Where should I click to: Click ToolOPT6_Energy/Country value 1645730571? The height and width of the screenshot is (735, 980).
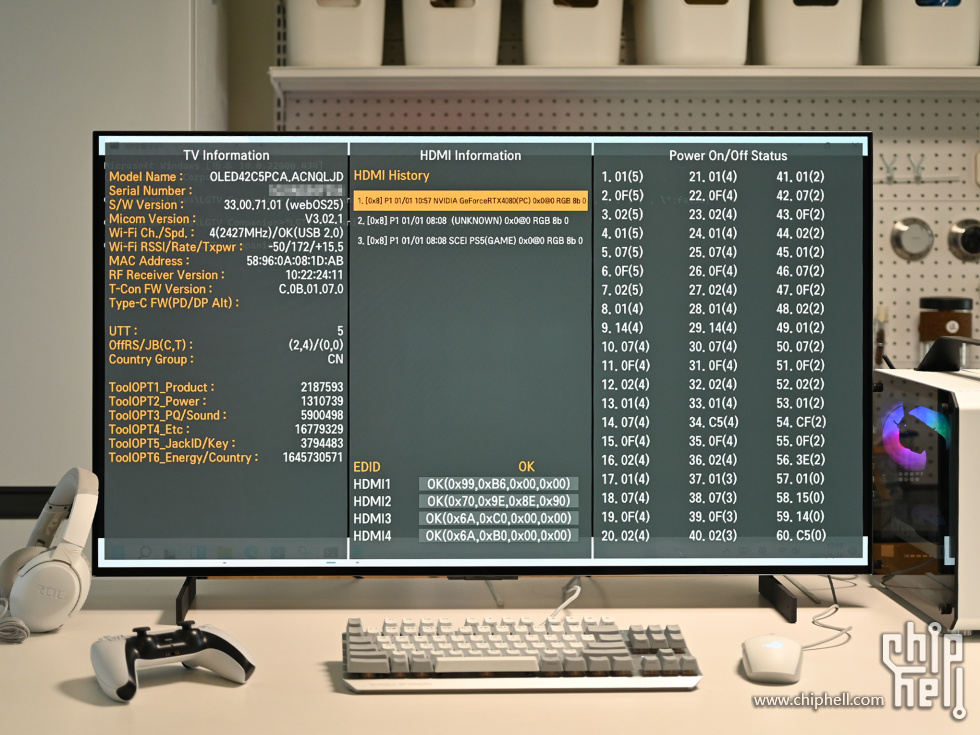coord(312,458)
